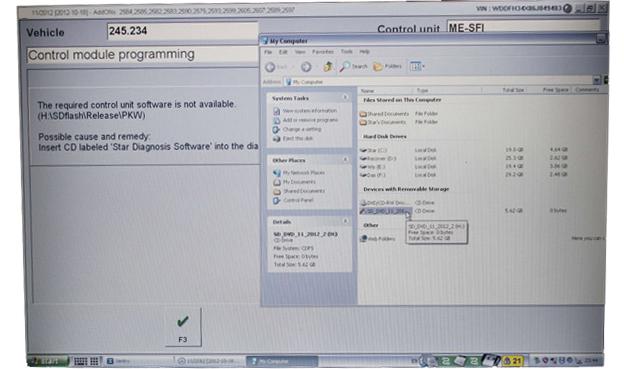
Task: Open the Views dropdown button
Action: pos(417,66)
